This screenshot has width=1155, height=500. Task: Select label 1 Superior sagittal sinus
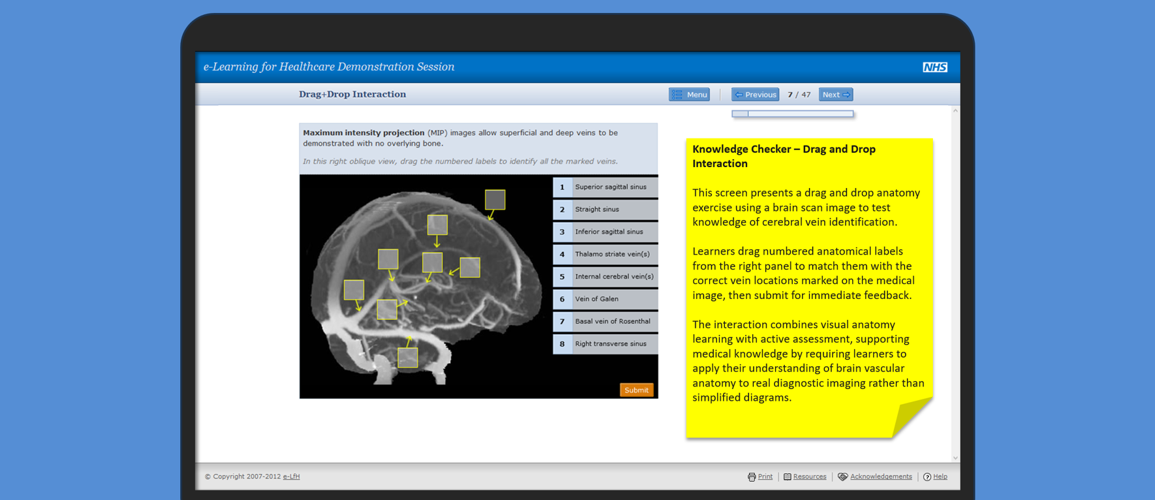pyautogui.click(x=605, y=187)
